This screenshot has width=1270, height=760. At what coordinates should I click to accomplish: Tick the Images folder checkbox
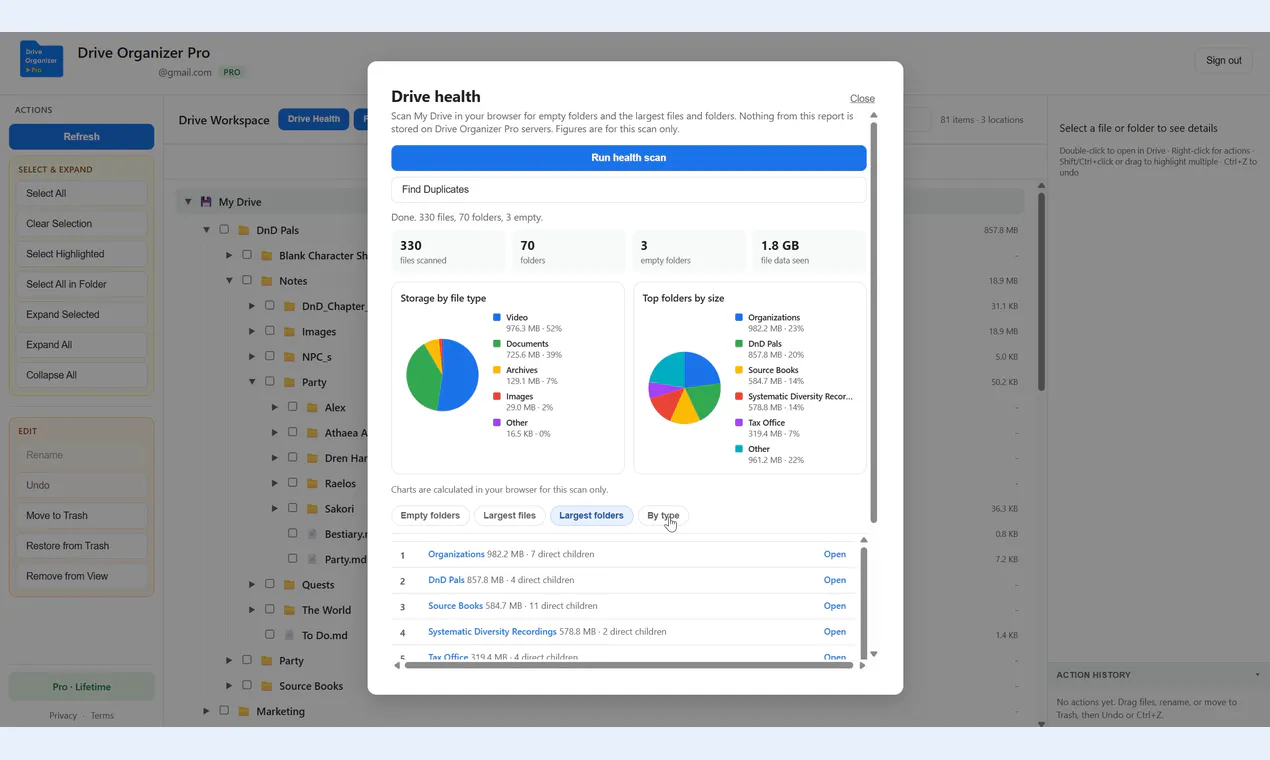[270, 331]
